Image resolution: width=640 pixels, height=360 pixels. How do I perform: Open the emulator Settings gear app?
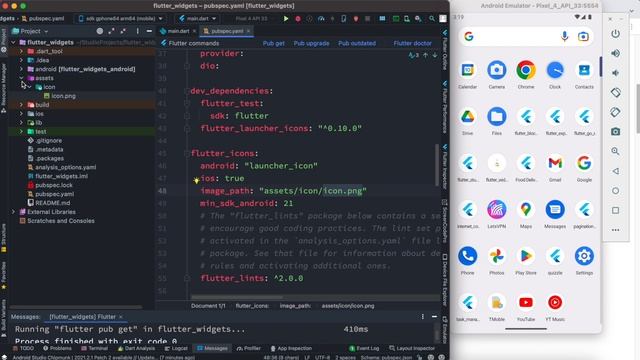point(584,256)
